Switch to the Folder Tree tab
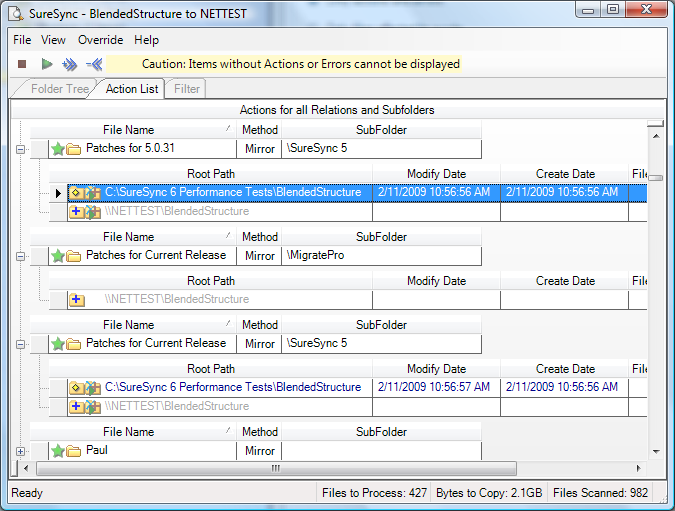Image resolution: width=675 pixels, height=511 pixels. coord(59,89)
